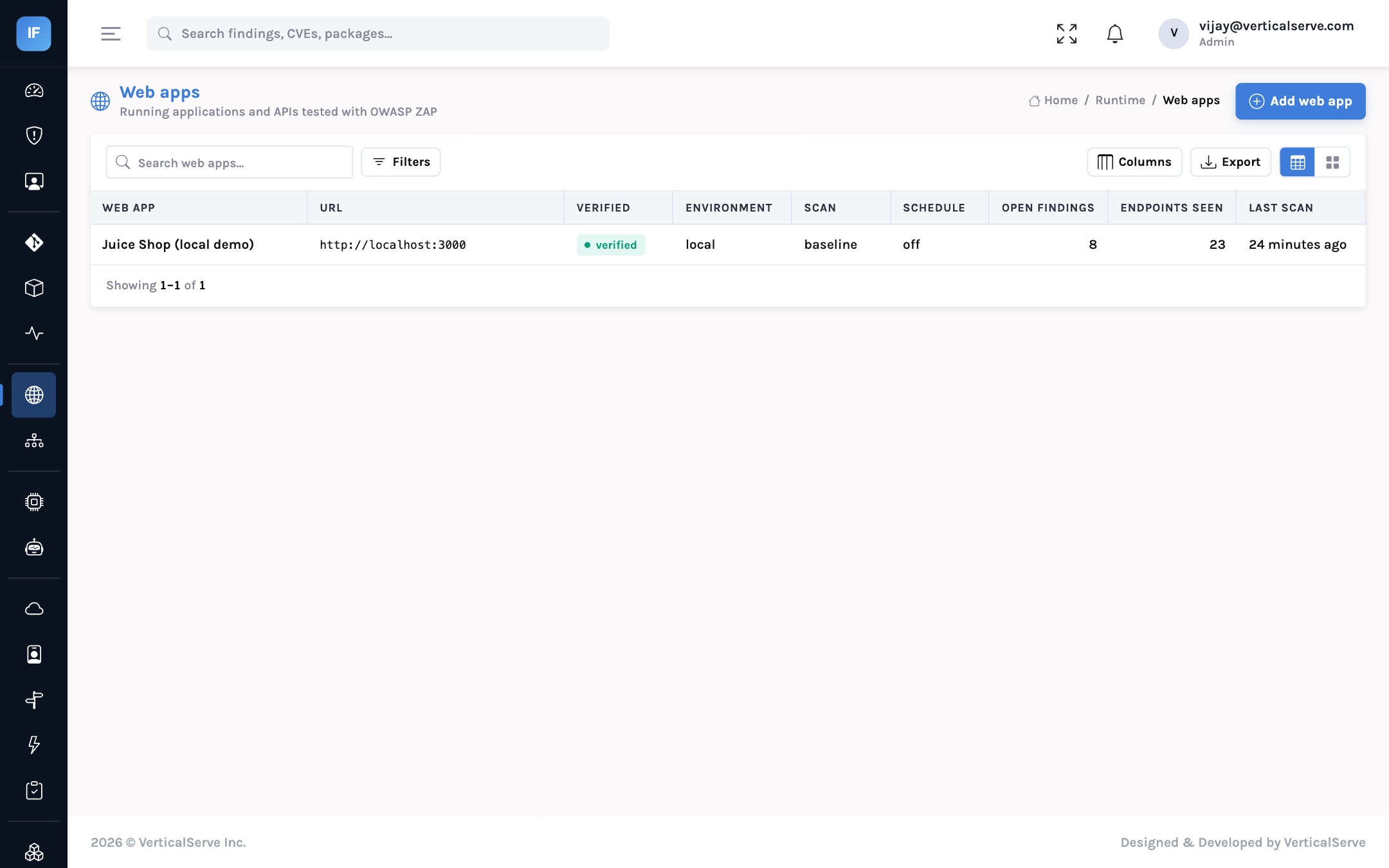Open the git diamond icon in sidebar
Viewport: 1389px width, 868px height.
(x=34, y=242)
